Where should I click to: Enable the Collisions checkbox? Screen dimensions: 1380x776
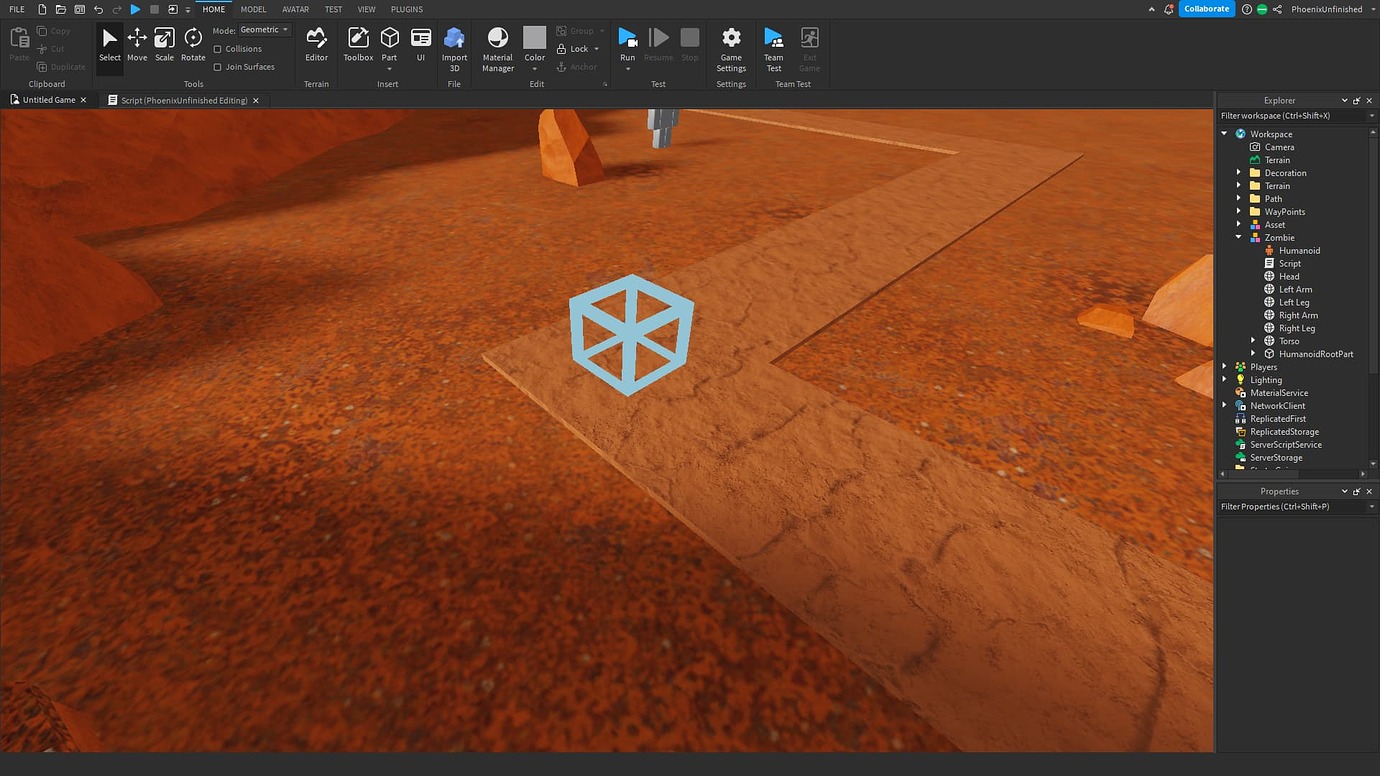(218, 48)
